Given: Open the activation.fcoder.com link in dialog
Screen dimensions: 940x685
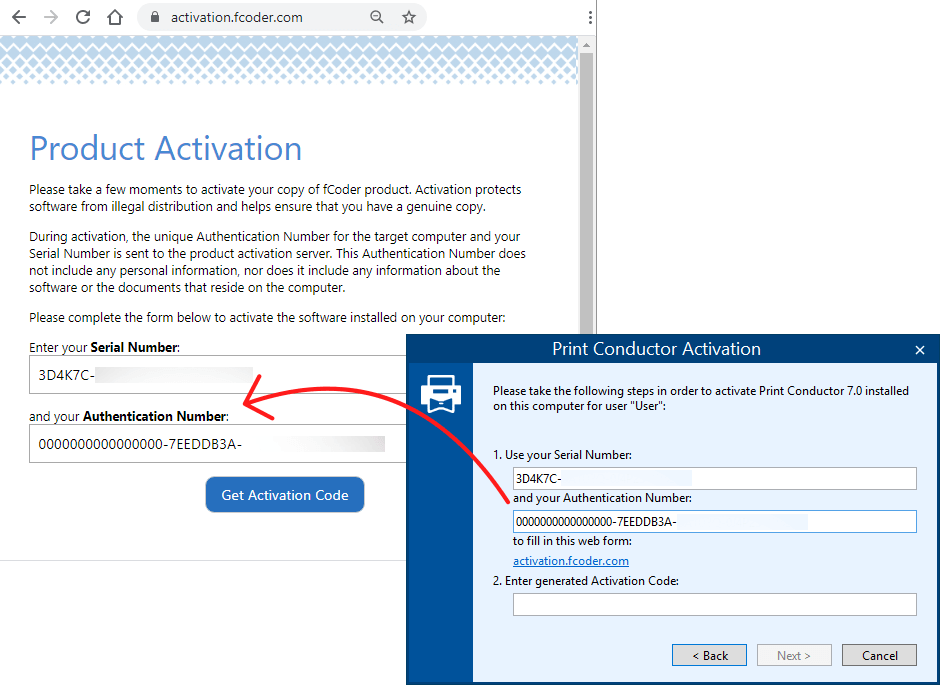Looking at the screenshot, I should [571, 561].
